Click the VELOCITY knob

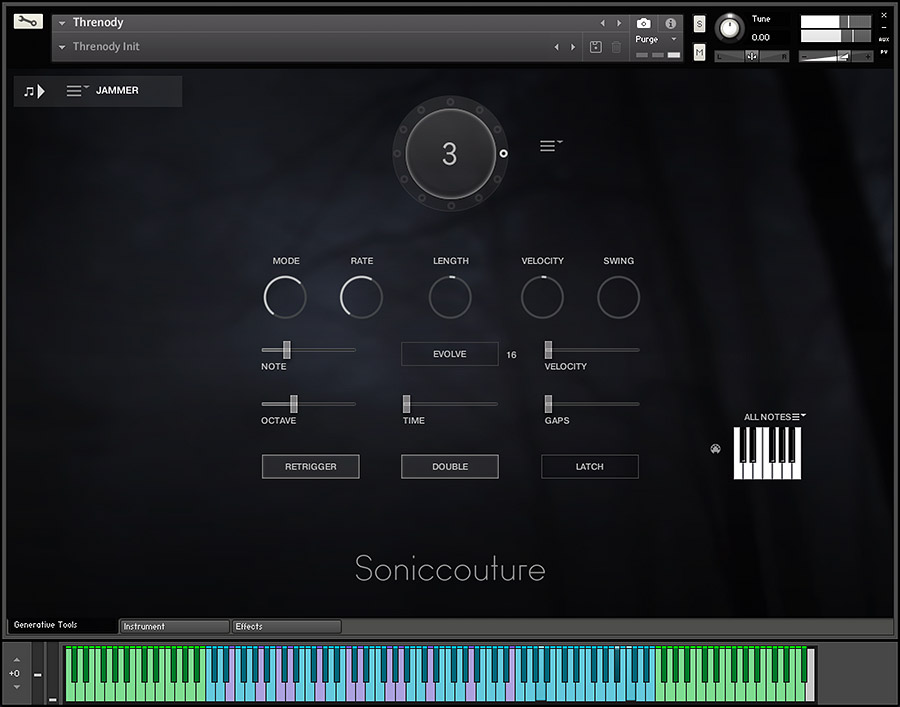(542, 297)
